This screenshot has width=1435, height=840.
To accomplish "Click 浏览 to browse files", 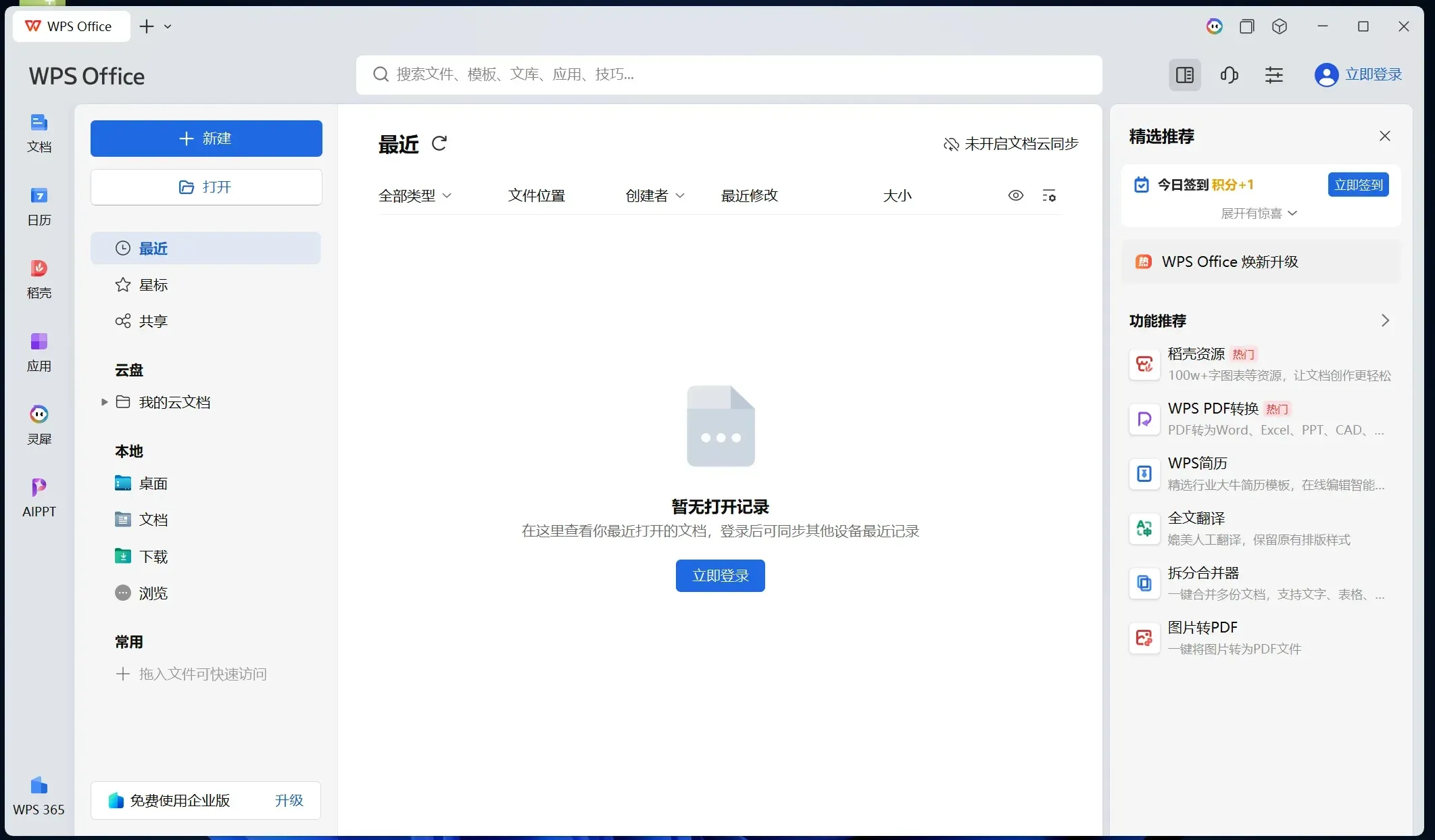I will [205, 593].
